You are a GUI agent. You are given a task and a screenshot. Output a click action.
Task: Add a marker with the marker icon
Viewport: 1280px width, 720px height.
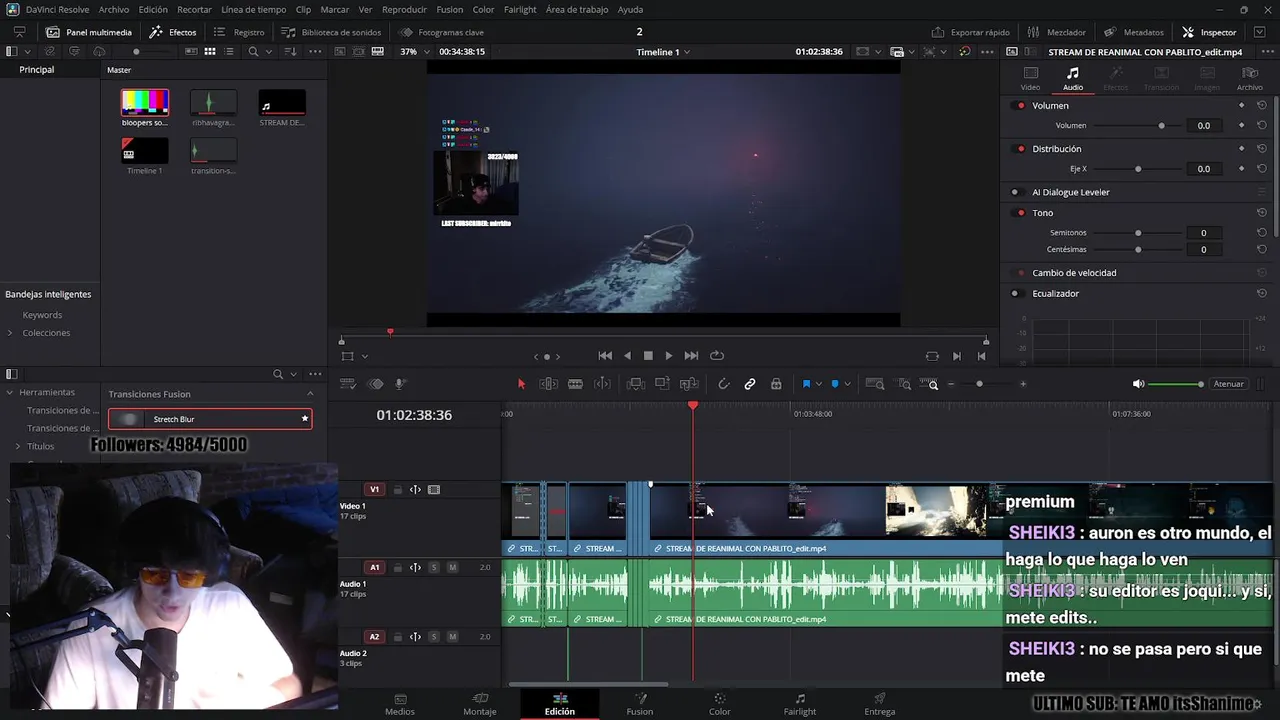(x=835, y=384)
